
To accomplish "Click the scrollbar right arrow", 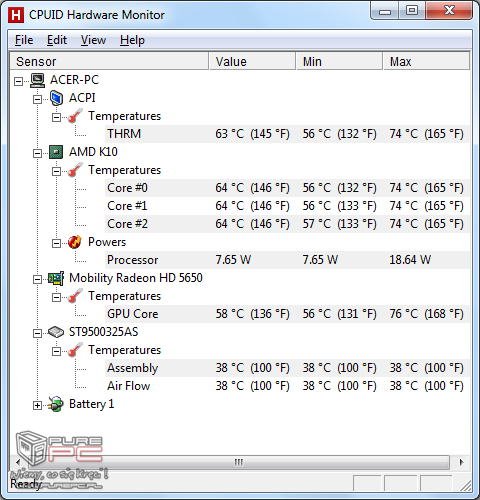I will (461, 462).
